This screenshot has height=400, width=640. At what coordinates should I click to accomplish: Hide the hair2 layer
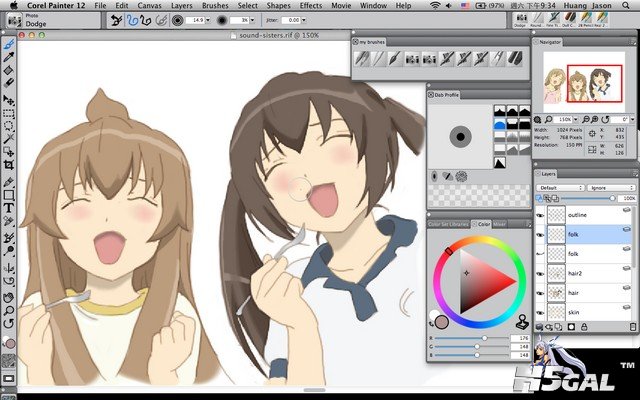tap(540, 273)
